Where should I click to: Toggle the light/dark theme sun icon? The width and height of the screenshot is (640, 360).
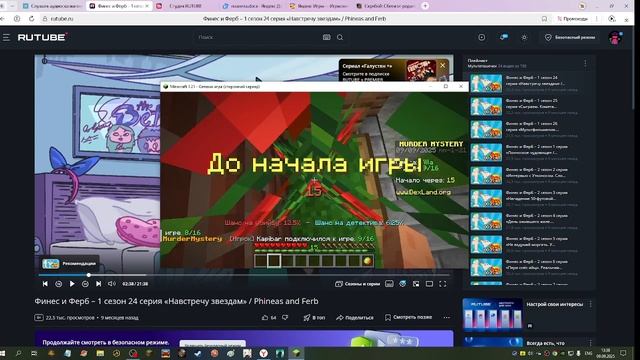coord(524,37)
